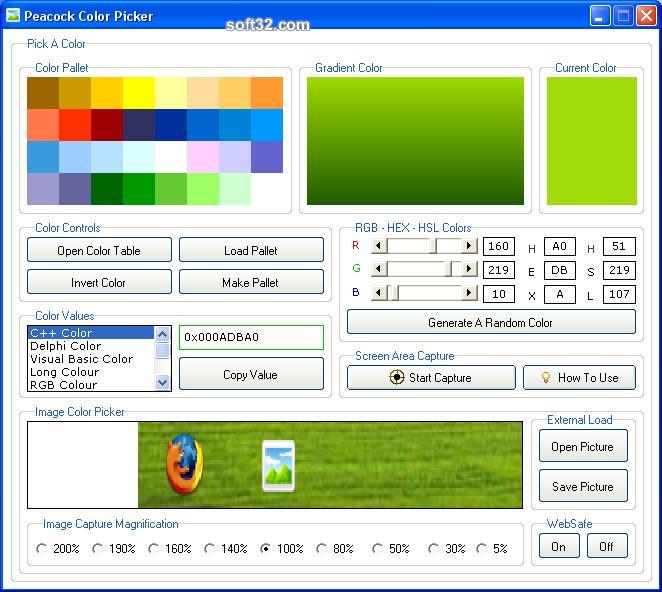
Task: Click the left arrow of the G slider
Action: (x=379, y=269)
